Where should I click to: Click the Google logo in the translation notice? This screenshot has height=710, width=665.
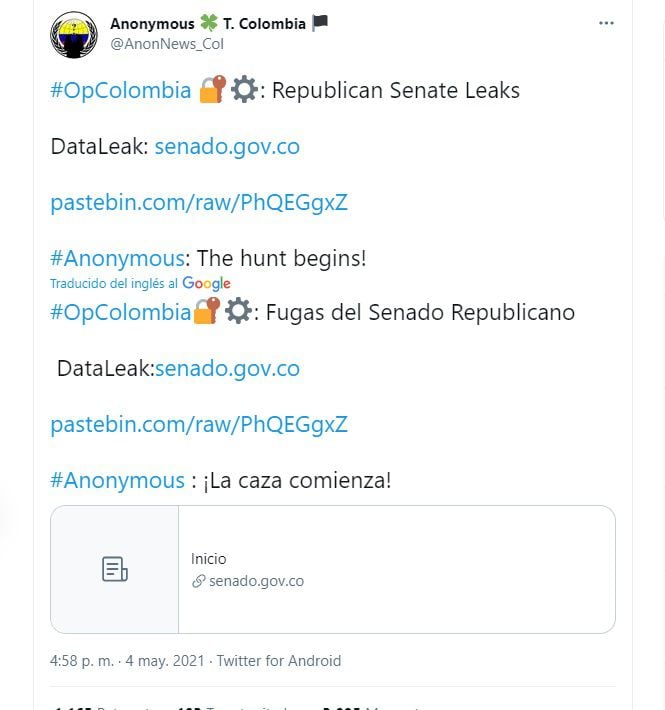[206, 284]
